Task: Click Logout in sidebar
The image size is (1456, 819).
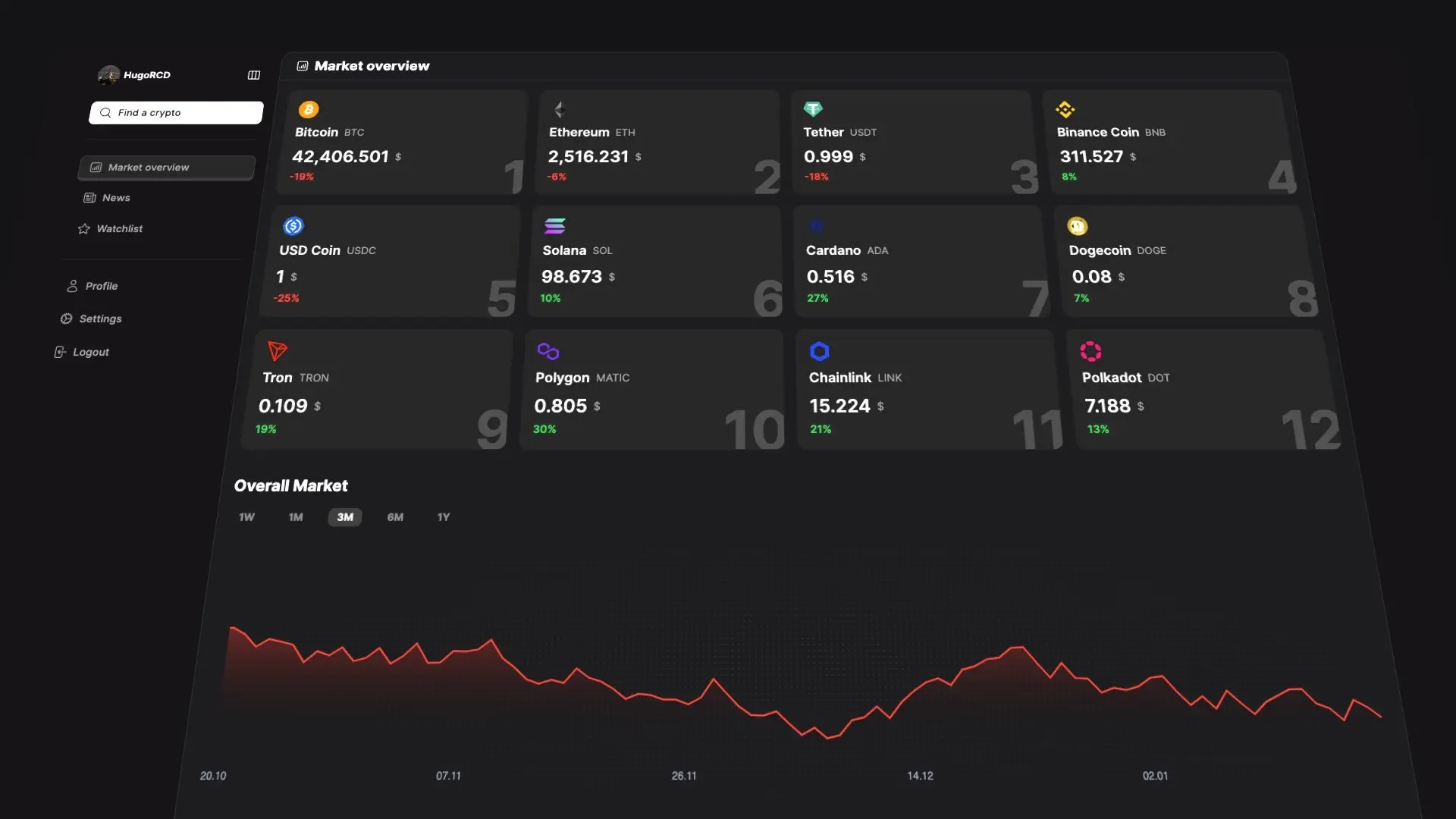Action: point(81,352)
